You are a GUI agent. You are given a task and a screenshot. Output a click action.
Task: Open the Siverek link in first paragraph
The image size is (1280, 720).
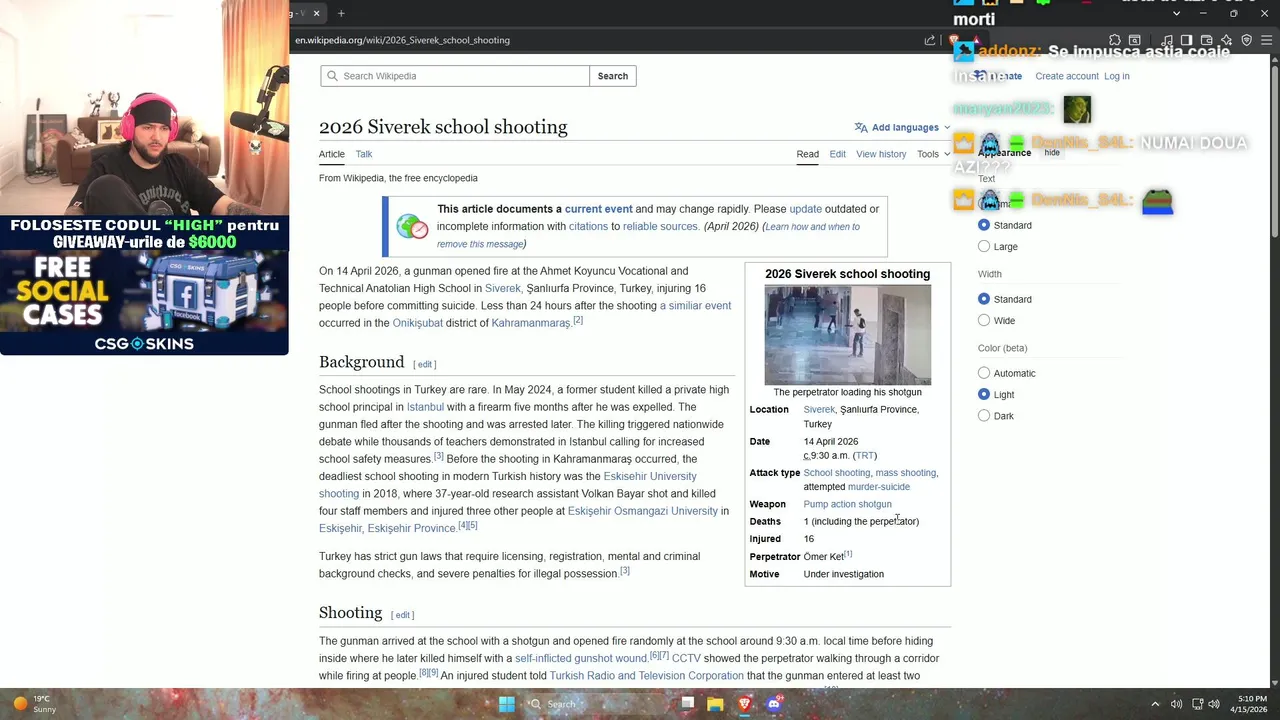pos(503,288)
